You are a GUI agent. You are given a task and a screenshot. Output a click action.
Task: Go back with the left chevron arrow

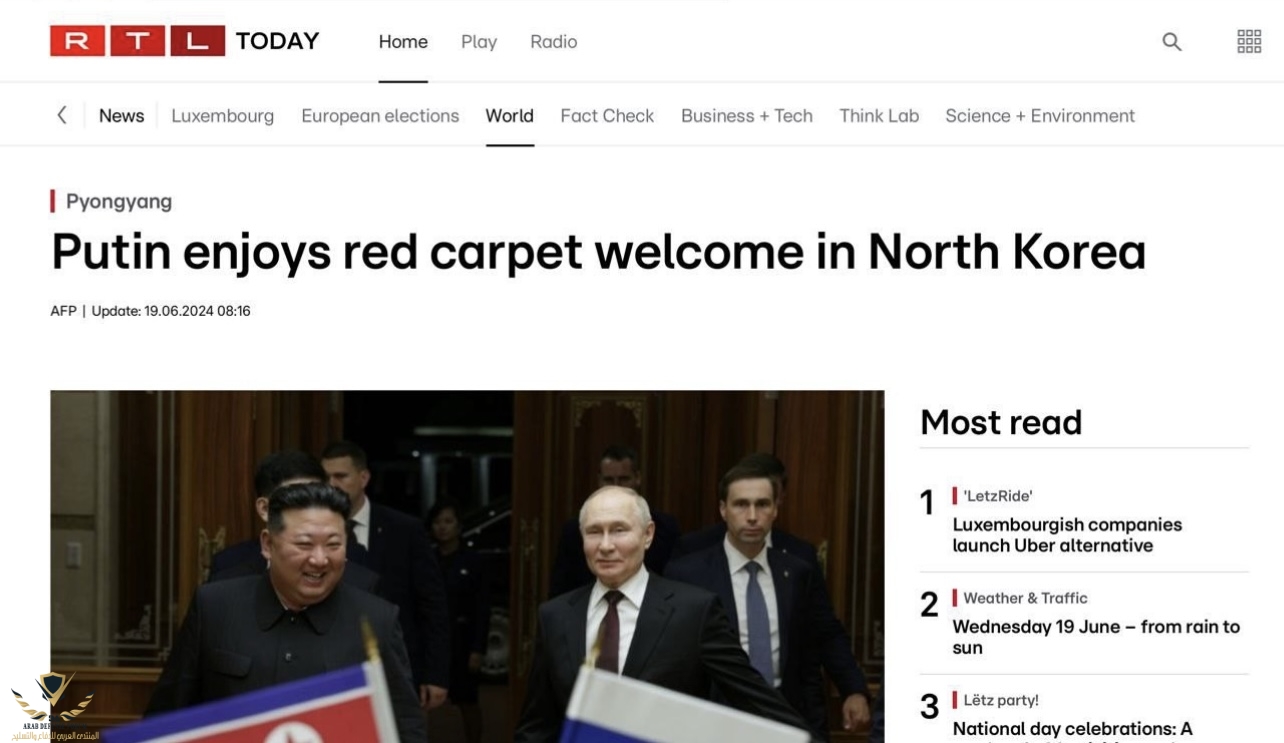[62, 115]
